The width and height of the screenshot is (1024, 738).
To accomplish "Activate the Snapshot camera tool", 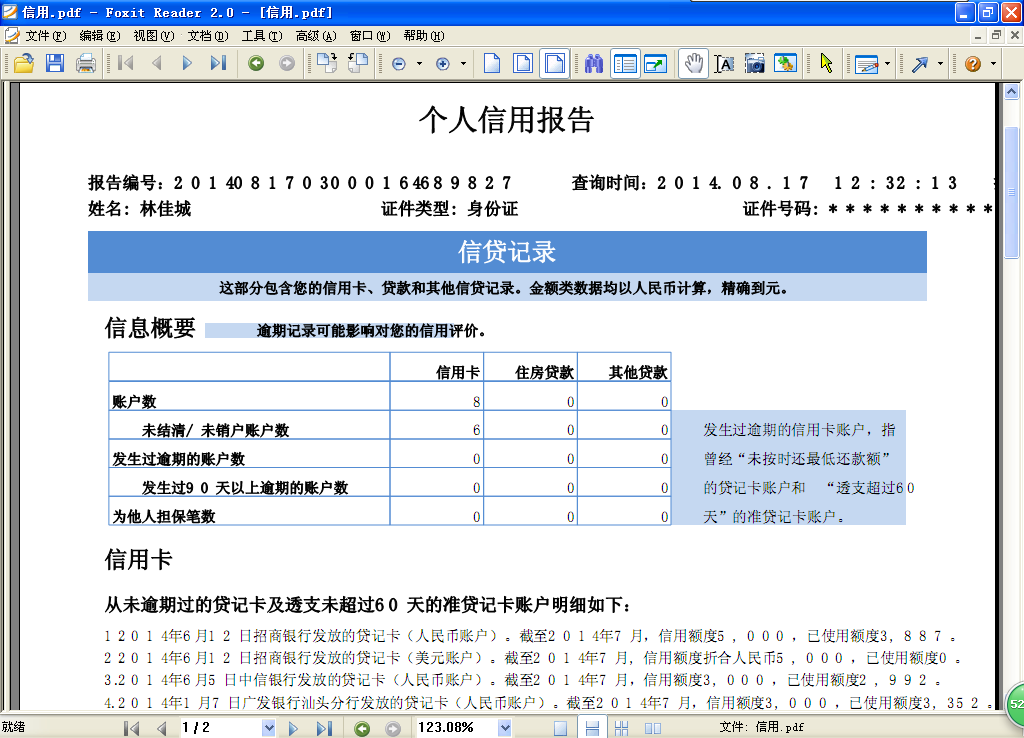I will (x=755, y=64).
